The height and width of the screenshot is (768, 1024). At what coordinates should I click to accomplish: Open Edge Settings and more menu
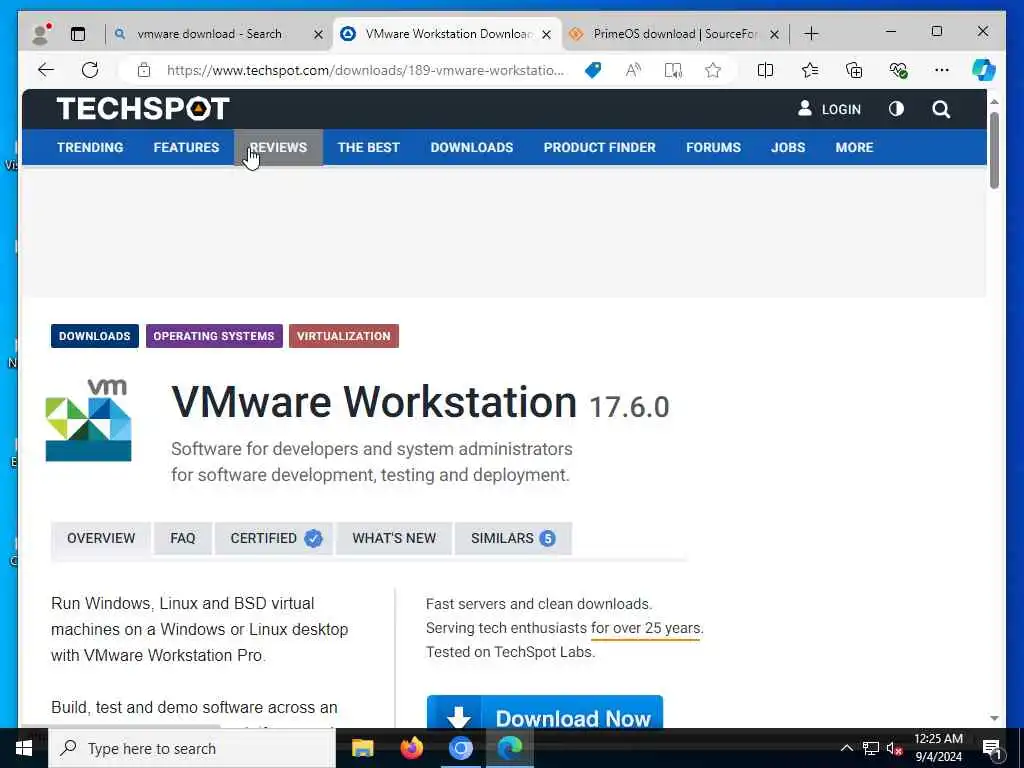click(942, 70)
